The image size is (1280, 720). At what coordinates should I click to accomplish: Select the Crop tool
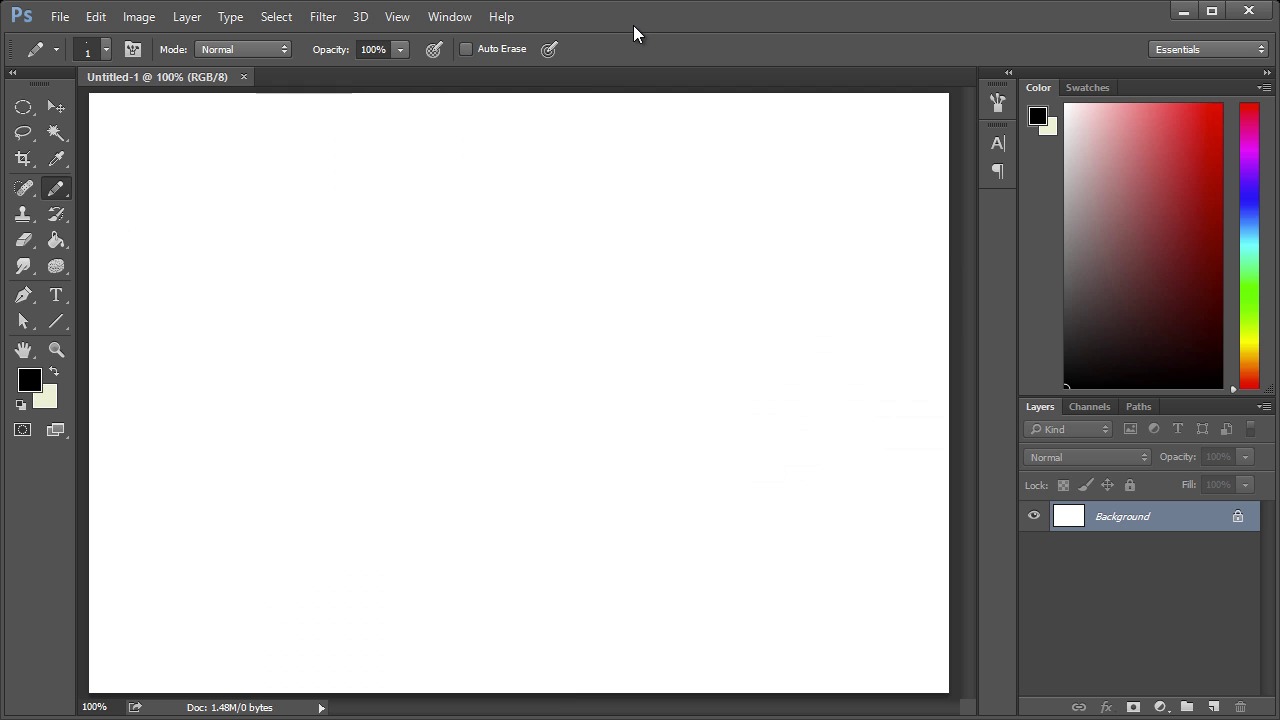point(23,159)
